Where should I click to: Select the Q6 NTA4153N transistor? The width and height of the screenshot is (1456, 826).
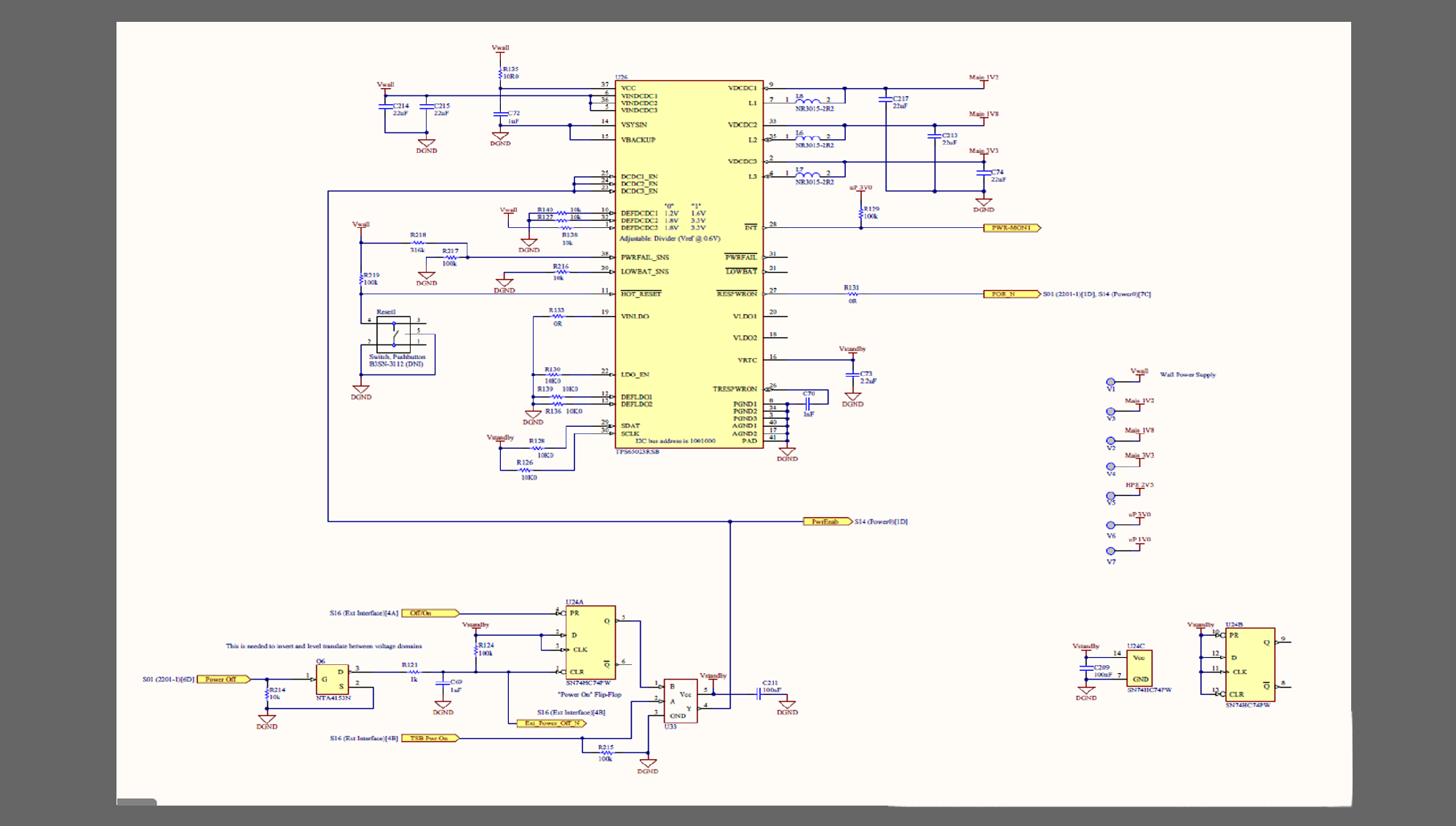tap(333, 680)
